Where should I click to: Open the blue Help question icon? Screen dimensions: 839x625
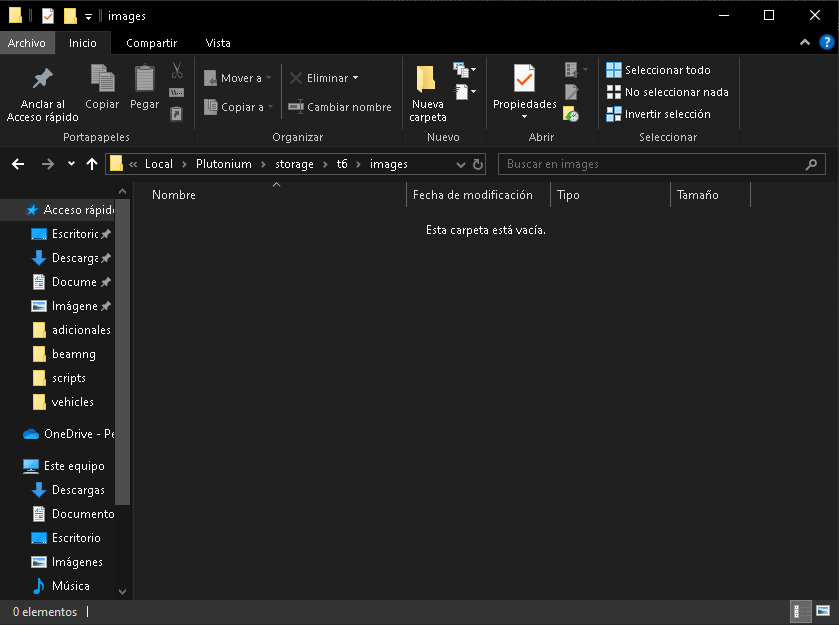click(826, 42)
